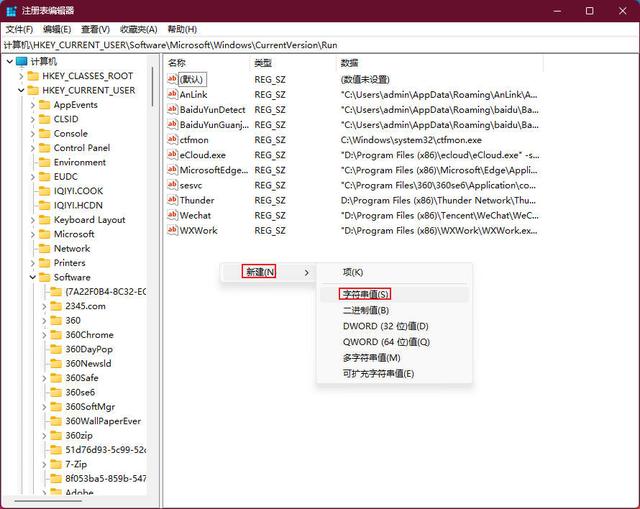Click the WXWork entry icon
The image size is (640, 509).
click(172, 230)
